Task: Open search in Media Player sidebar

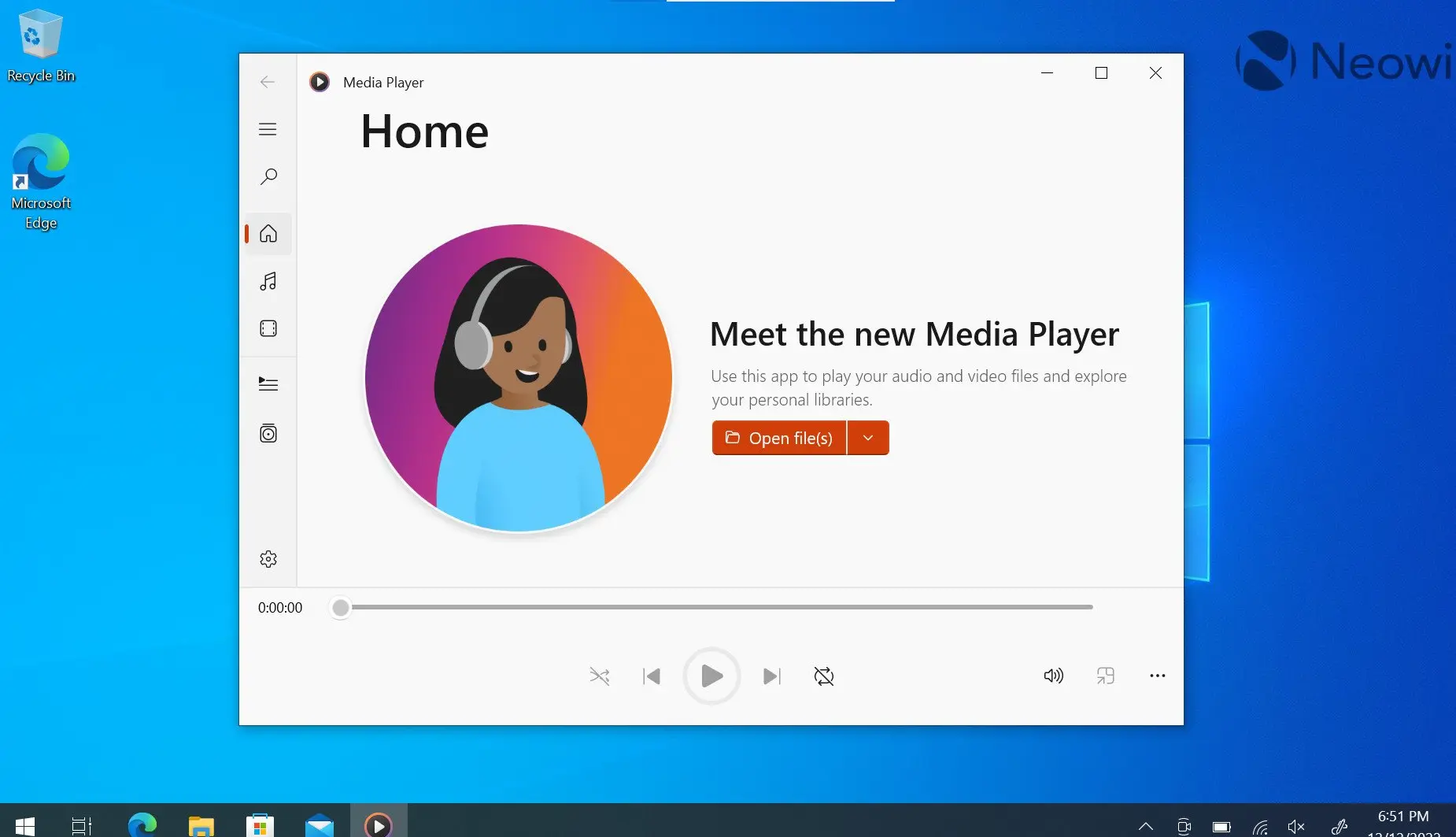Action: coord(268,176)
